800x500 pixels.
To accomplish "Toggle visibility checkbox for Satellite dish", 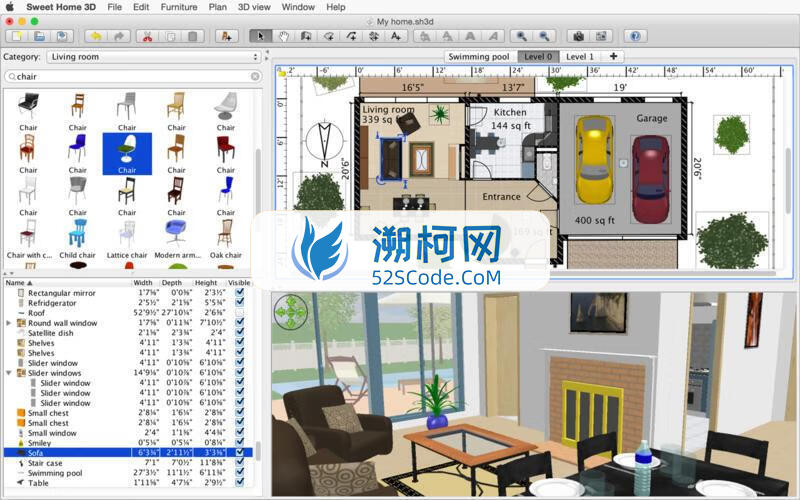I will pyautogui.click(x=239, y=333).
